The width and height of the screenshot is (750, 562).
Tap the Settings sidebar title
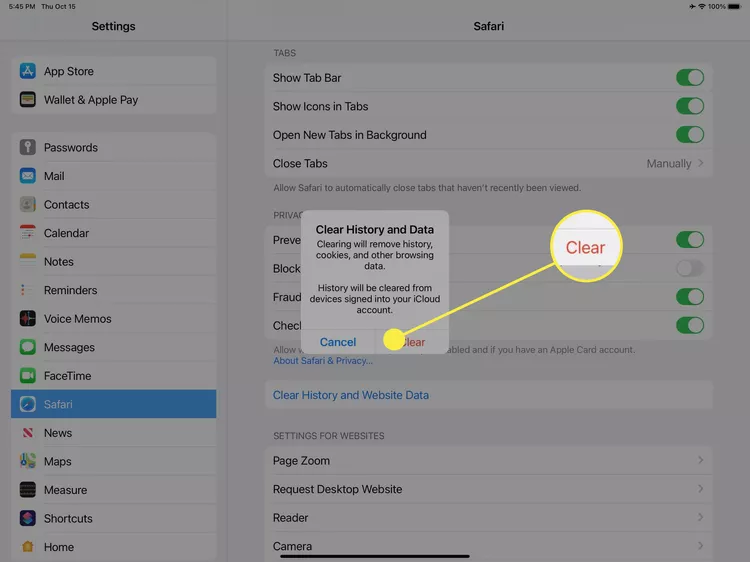click(x=113, y=26)
